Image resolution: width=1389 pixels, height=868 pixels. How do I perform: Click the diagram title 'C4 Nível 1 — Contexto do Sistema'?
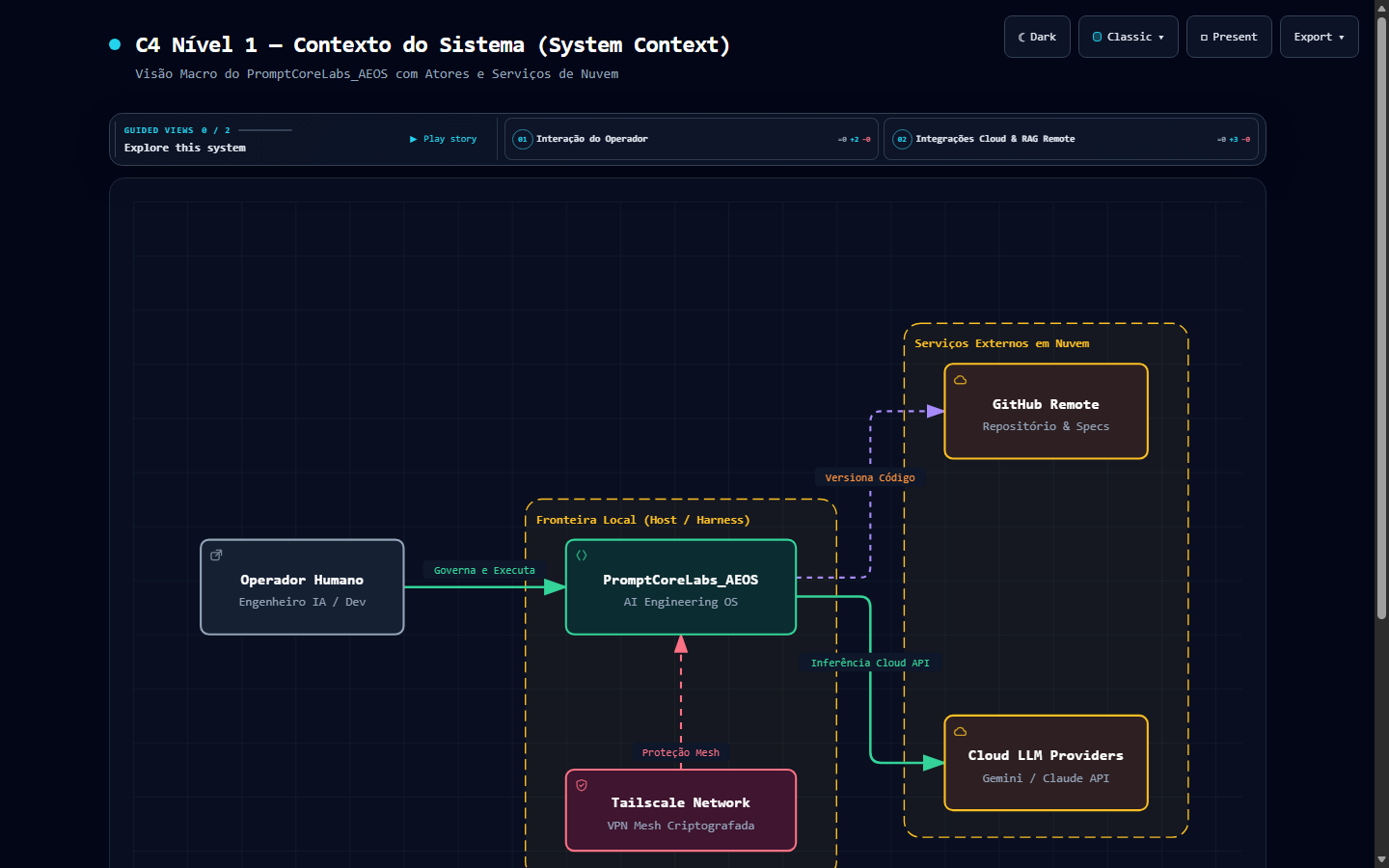(x=433, y=44)
